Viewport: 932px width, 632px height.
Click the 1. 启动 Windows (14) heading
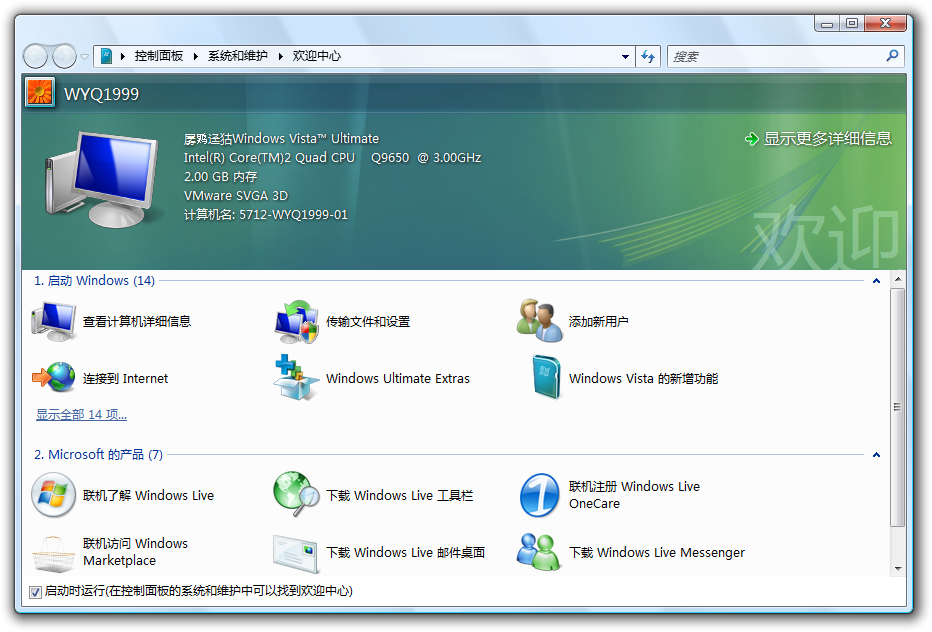(x=95, y=281)
